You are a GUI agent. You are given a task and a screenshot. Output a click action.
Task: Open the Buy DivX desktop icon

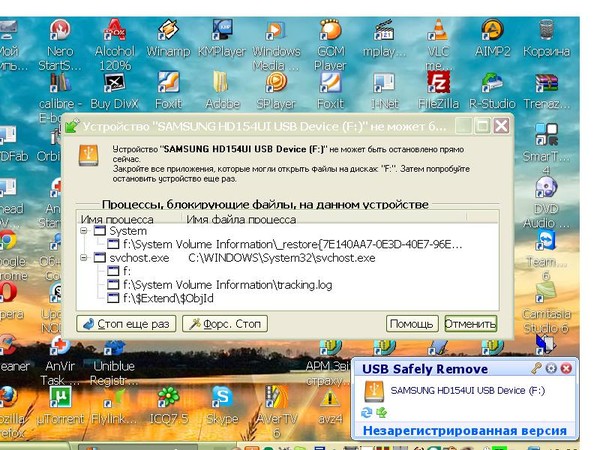tap(114, 92)
